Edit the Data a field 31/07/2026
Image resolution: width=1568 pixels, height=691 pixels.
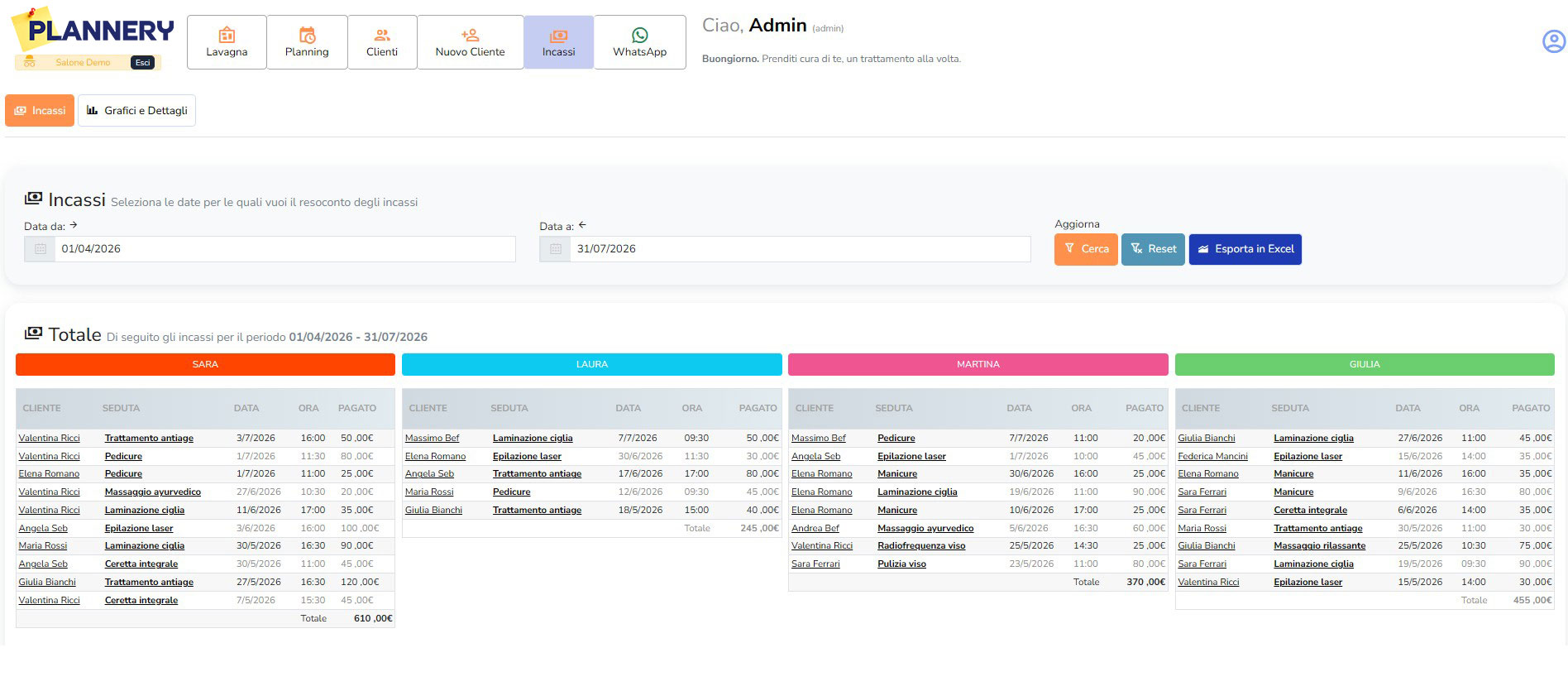pyautogui.click(x=800, y=249)
